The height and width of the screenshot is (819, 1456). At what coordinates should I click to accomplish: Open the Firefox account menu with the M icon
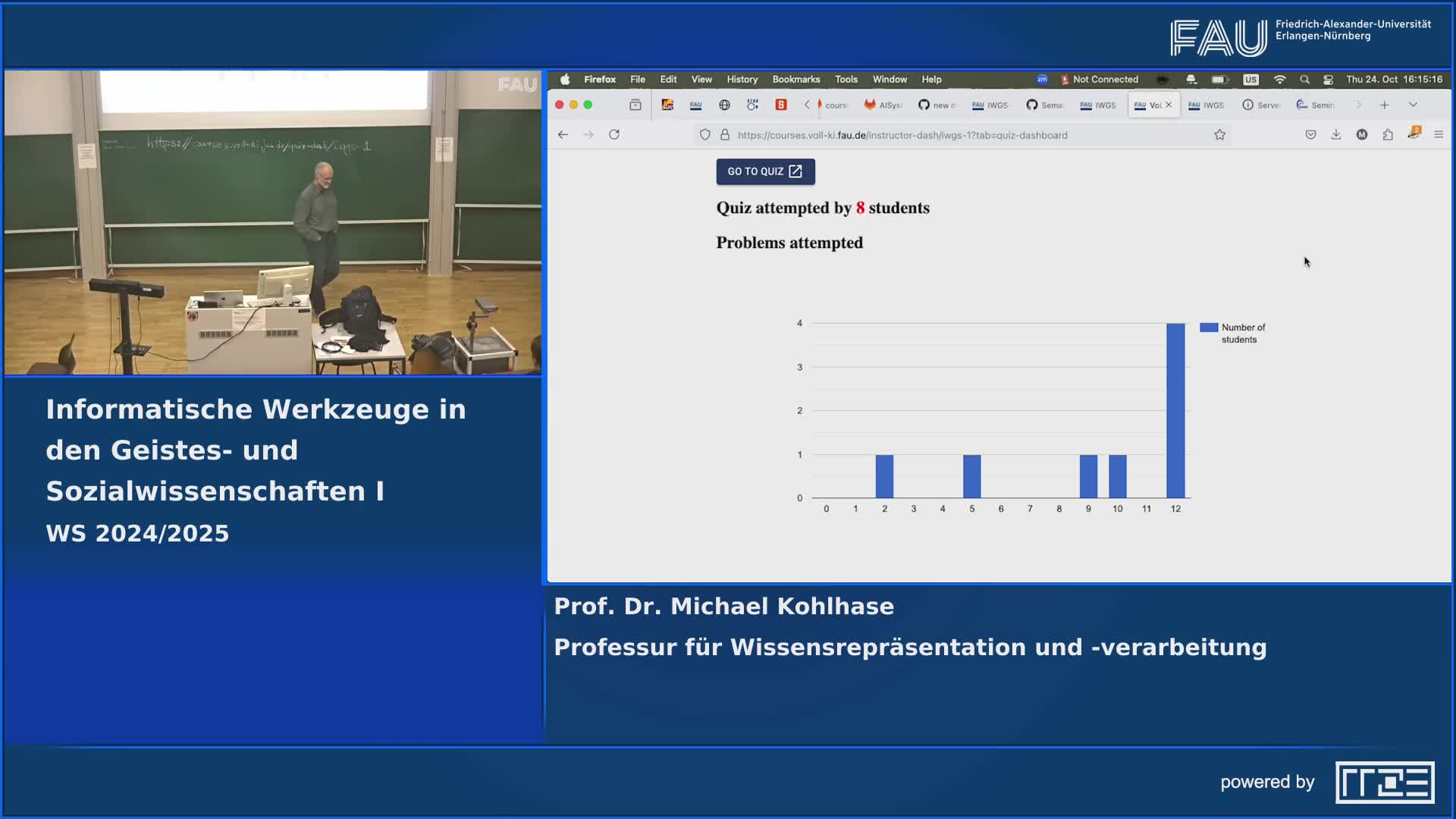click(1362, 134)
